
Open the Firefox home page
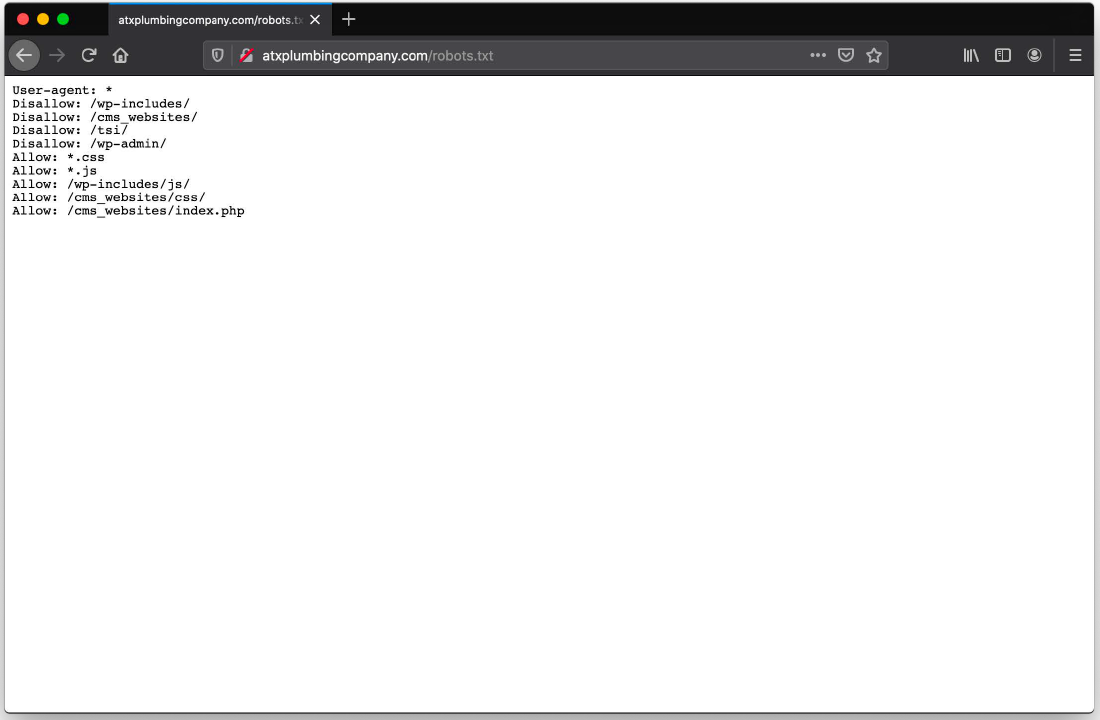point(120,56)
